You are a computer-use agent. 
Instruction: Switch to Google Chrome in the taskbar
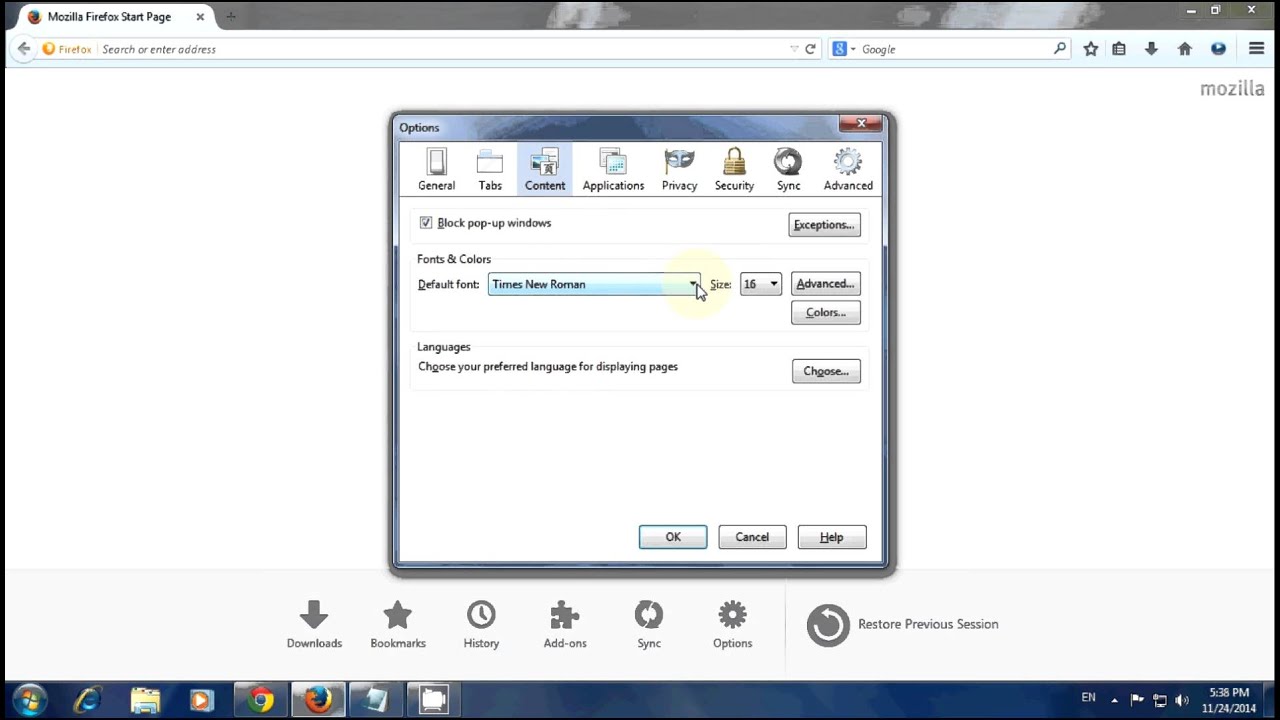pyautogui.click(x=260, y=700)
